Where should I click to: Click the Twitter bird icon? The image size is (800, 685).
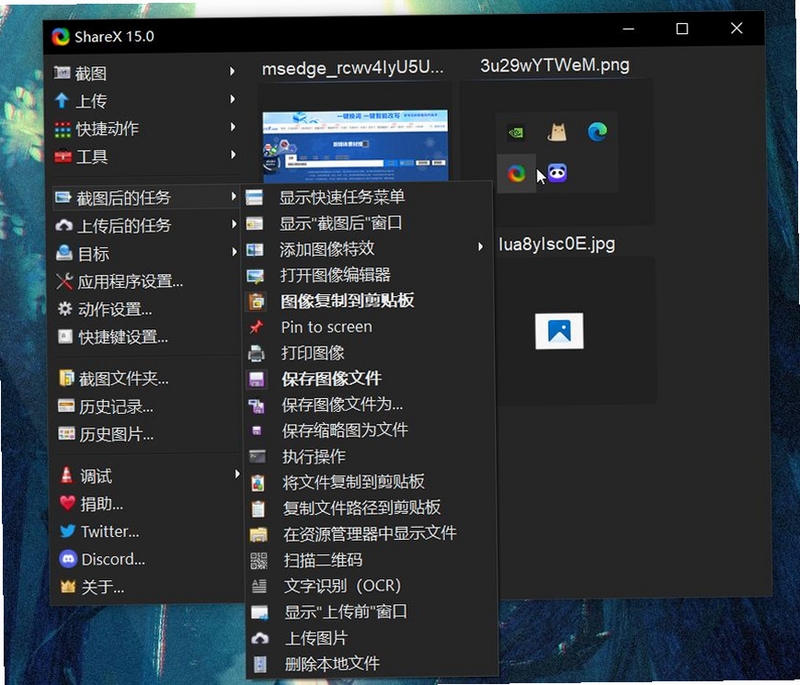pyautogui.click(x=67, y=531)
